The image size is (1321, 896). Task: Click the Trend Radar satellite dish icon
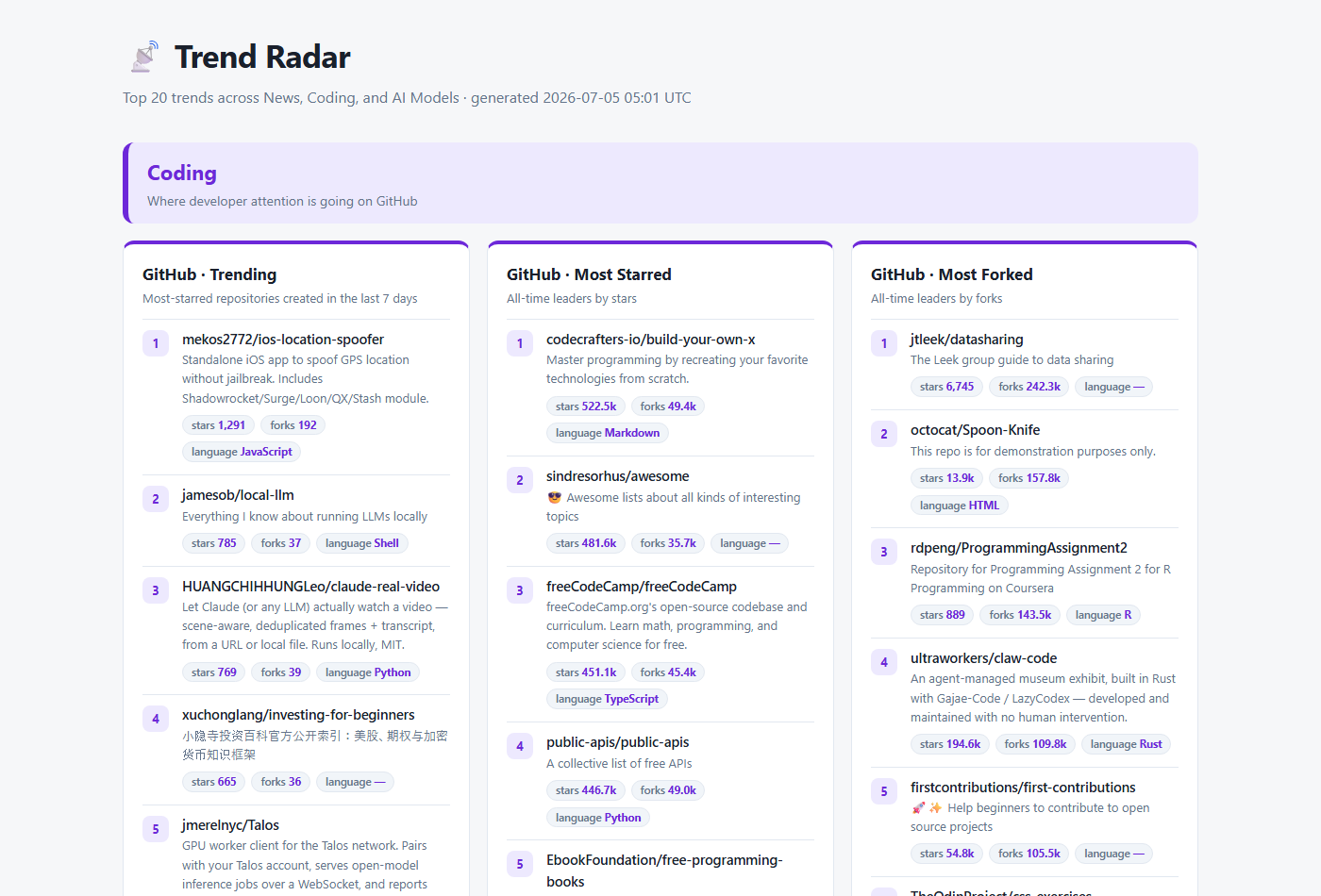[x=144, y=57]
